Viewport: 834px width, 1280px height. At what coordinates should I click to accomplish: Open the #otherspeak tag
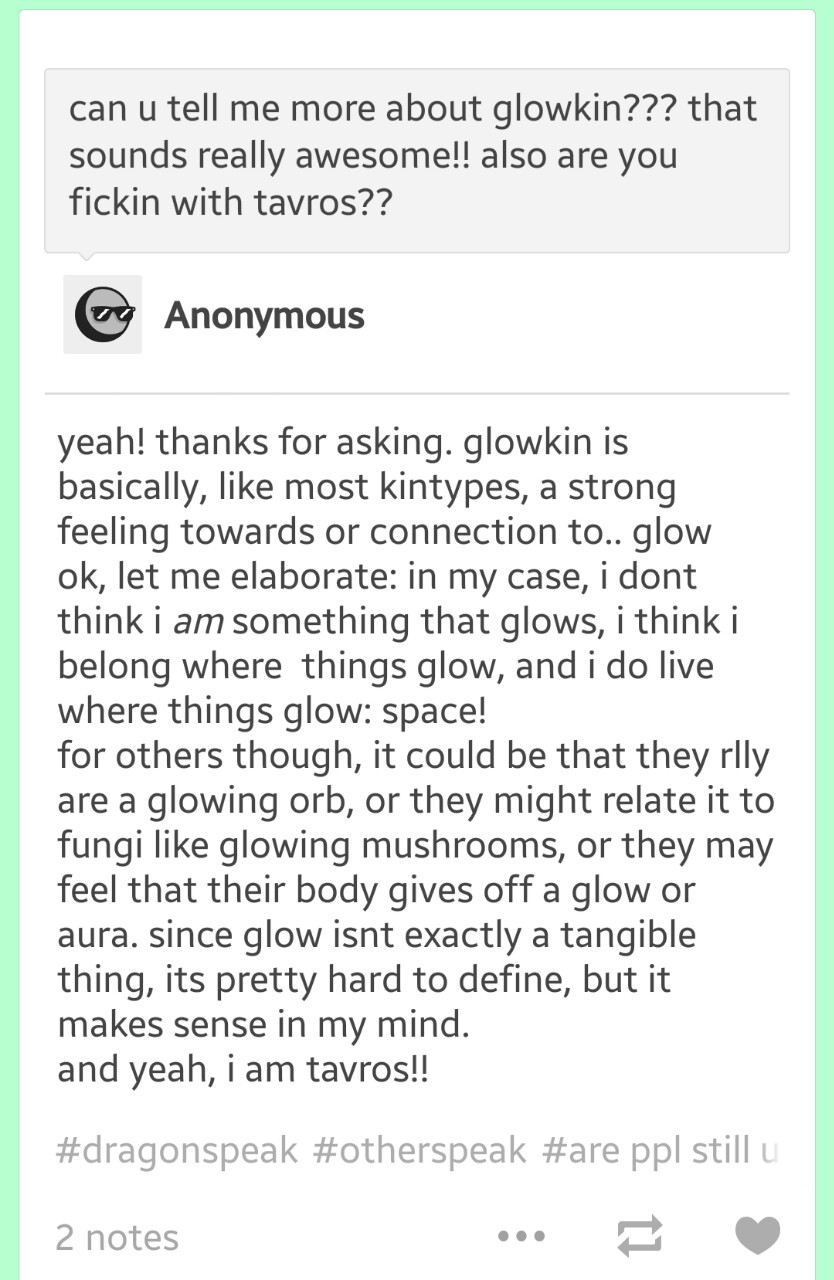pyautogui.click(x=420, y=1150)
